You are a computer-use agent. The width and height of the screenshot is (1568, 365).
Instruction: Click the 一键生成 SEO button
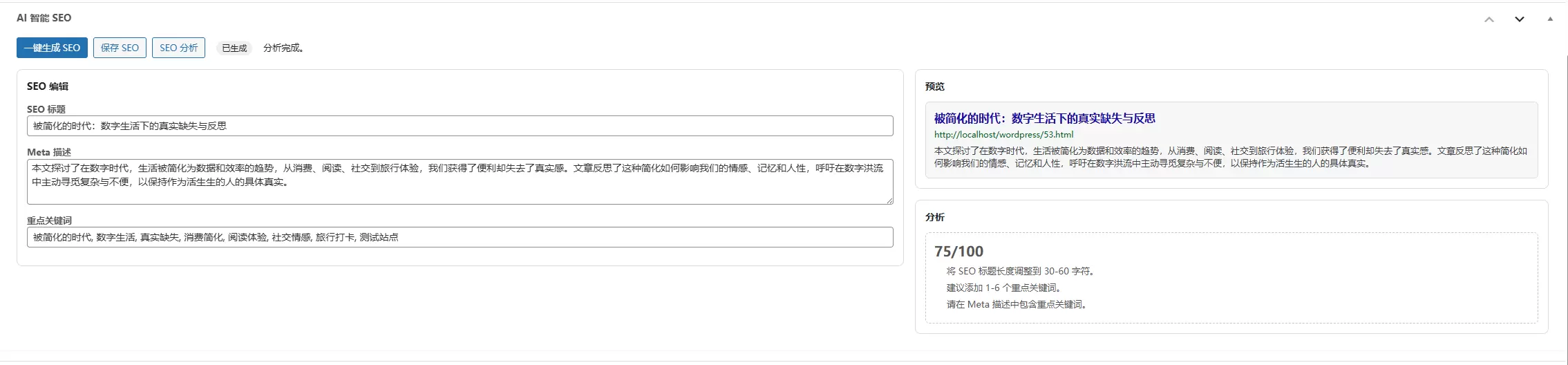[52, 48]
